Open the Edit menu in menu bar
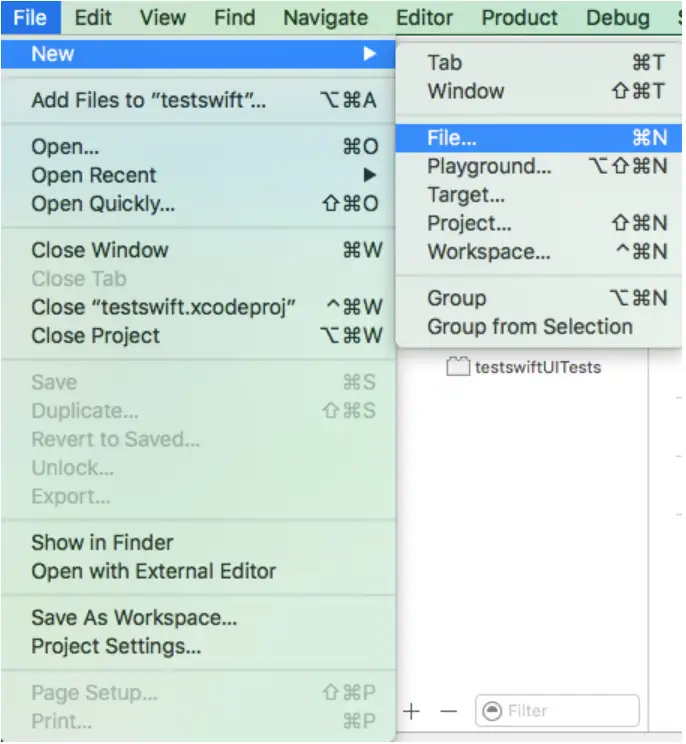This screenshot has width=686, height=744. tap(93, 18)
